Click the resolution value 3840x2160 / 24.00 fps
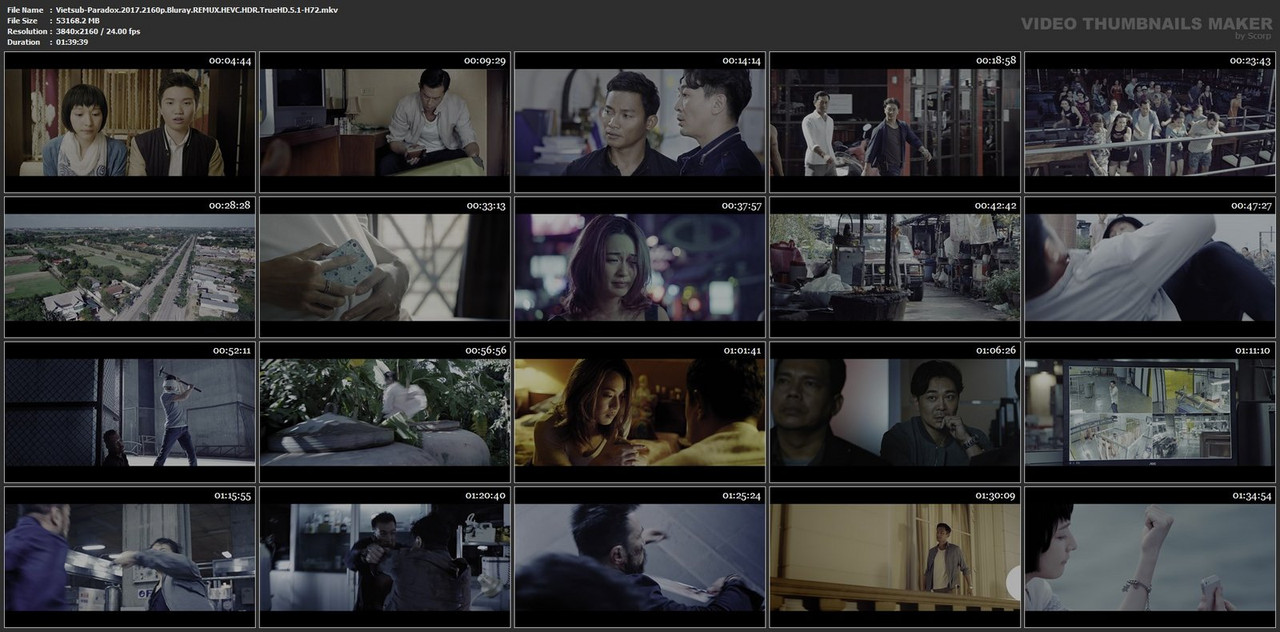Image resolution: width=1280 pixels, height=632 pixels. (x=98, y=32)
